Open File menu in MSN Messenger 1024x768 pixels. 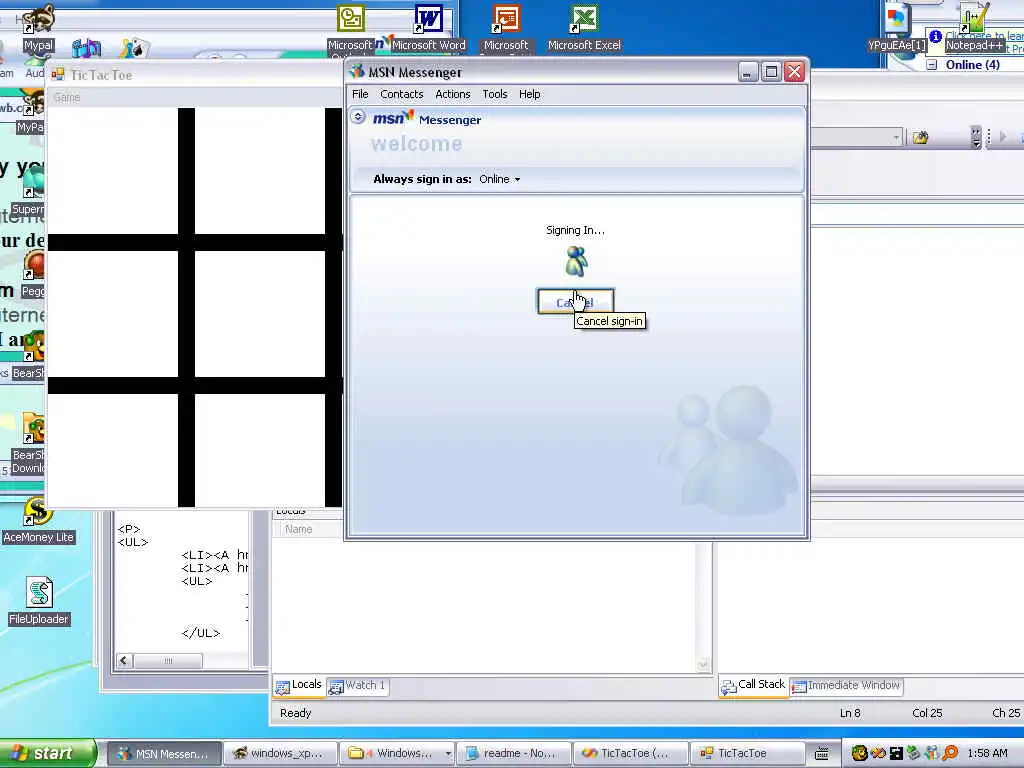click(x=360, y=94)
